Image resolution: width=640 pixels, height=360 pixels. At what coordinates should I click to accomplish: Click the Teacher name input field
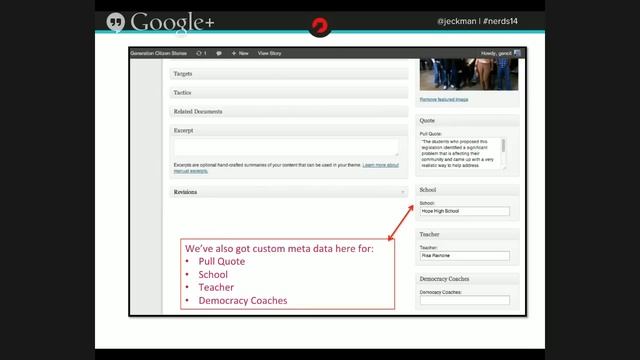point(464,256)
